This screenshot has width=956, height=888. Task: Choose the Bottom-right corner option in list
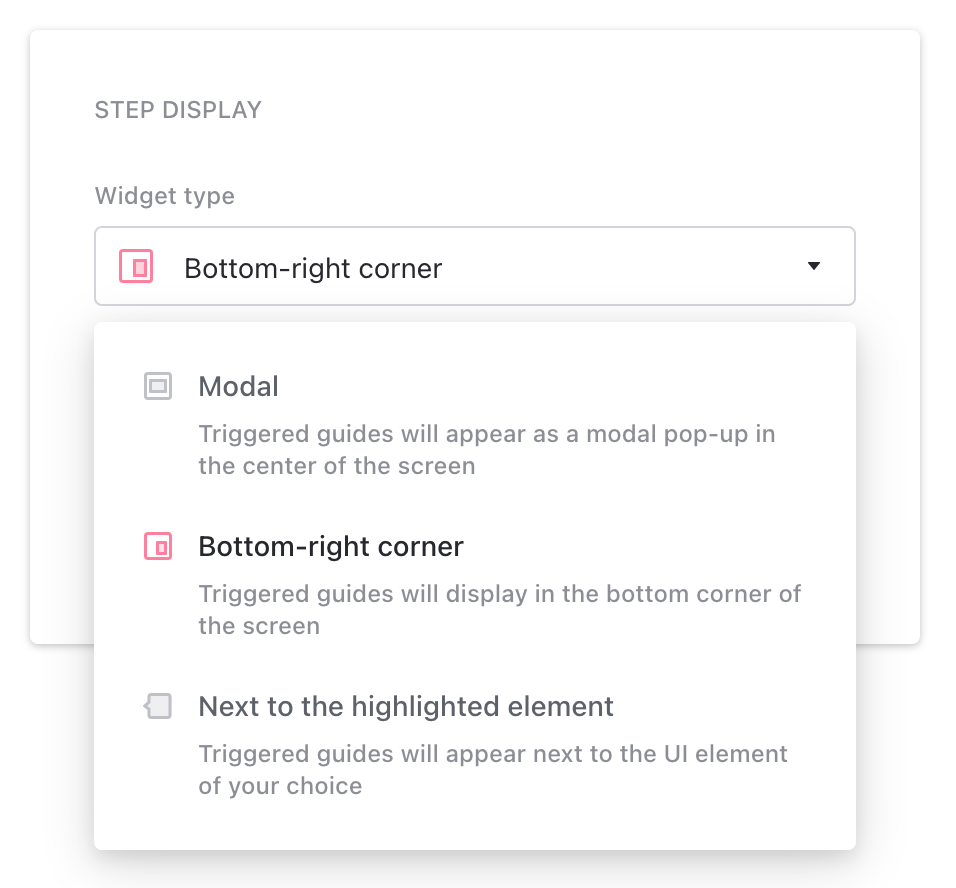click(x=331, y=547)
